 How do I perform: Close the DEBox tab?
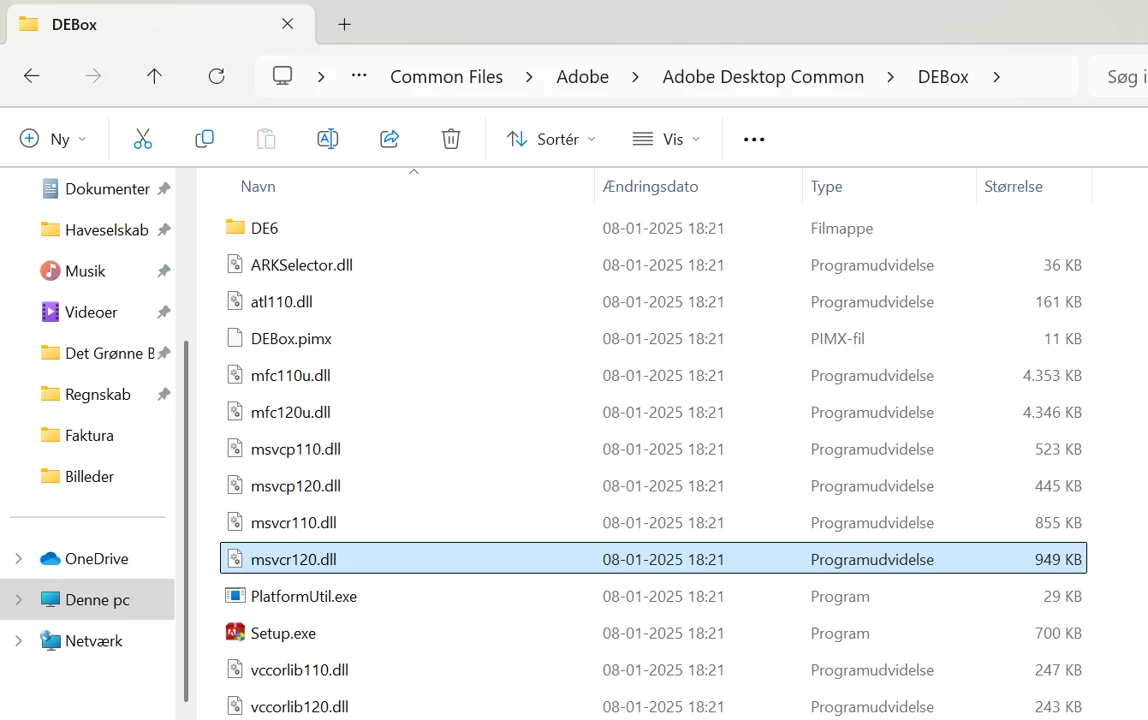pos(288,24)
